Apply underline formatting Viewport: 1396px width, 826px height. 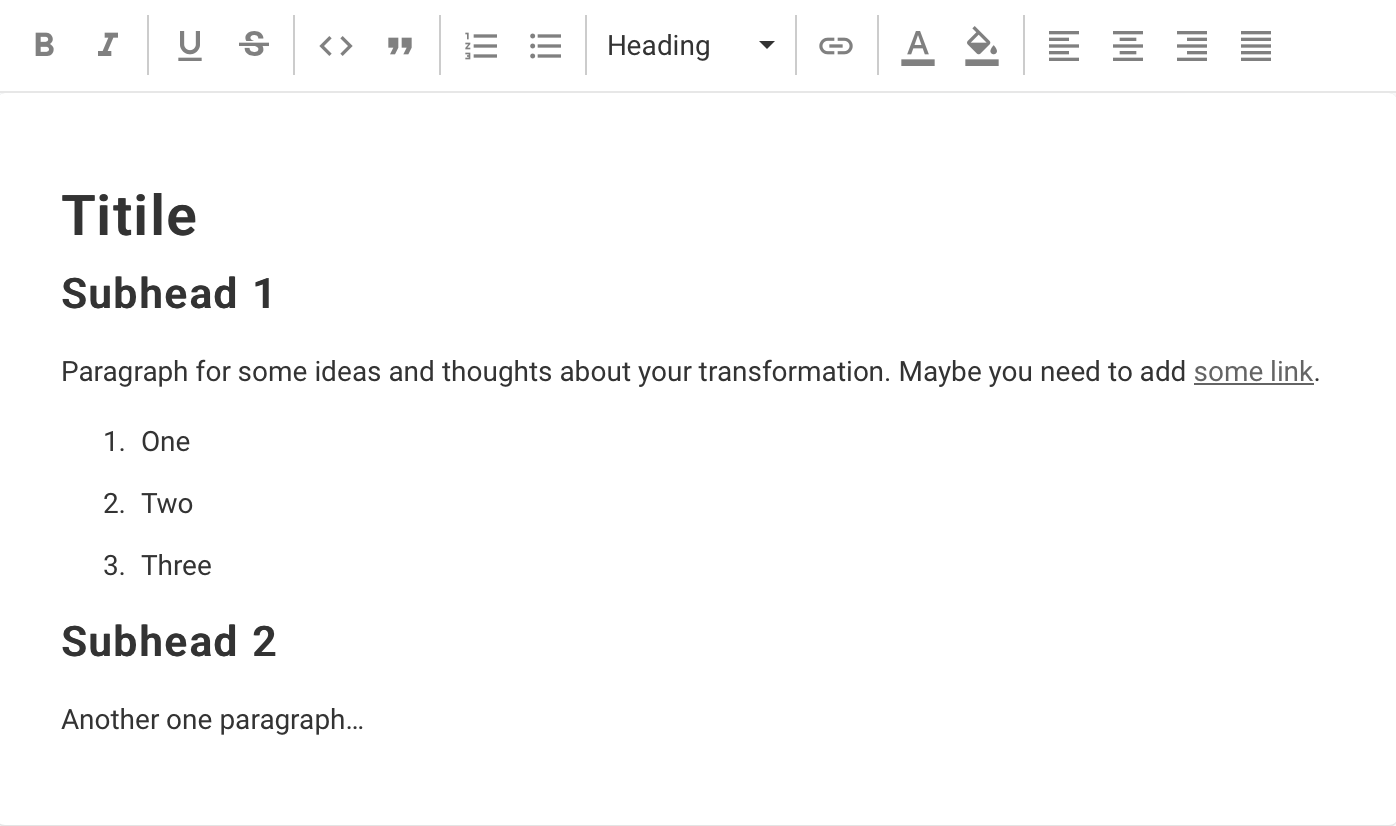click(x=190, y=45)
